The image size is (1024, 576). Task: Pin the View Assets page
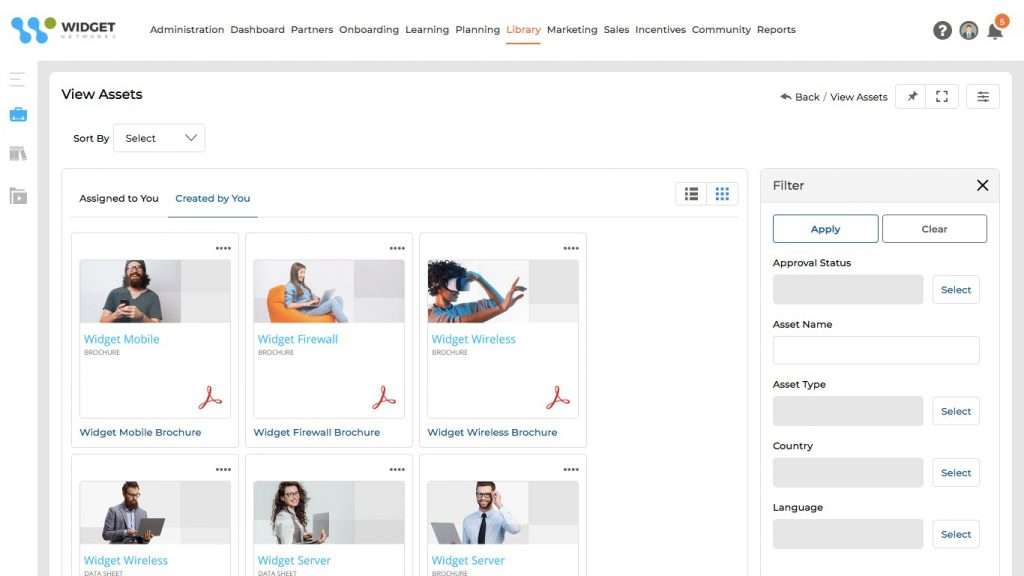click(911, 96)
